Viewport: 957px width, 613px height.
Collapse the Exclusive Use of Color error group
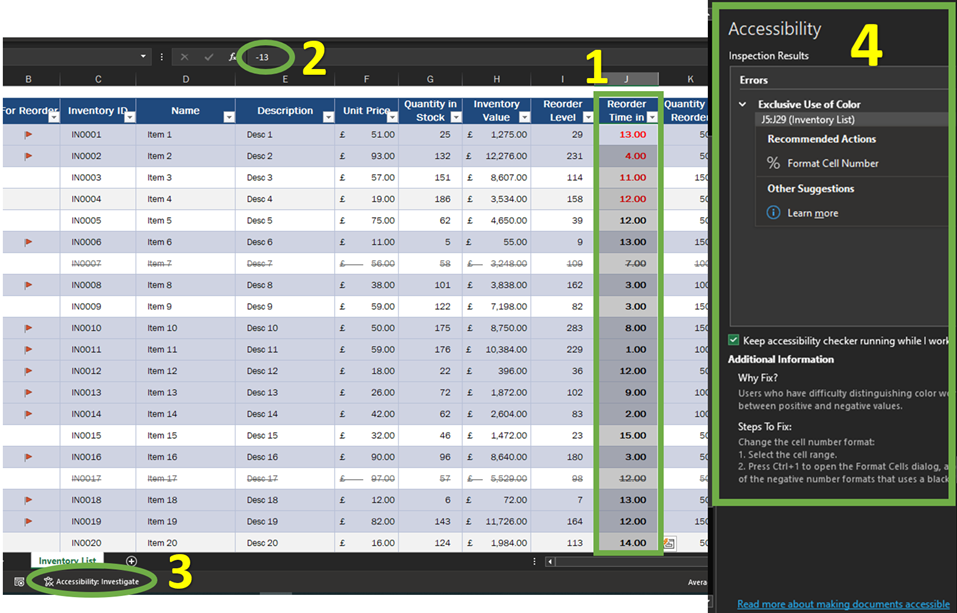[x=741, y=103]
